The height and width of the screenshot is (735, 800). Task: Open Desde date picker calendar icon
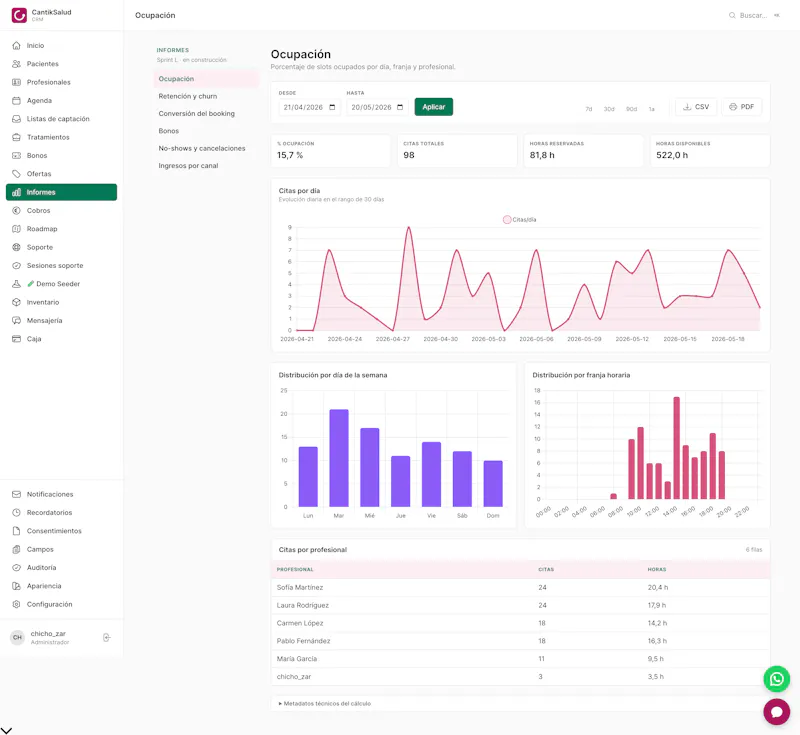click(x=332, y=107)
